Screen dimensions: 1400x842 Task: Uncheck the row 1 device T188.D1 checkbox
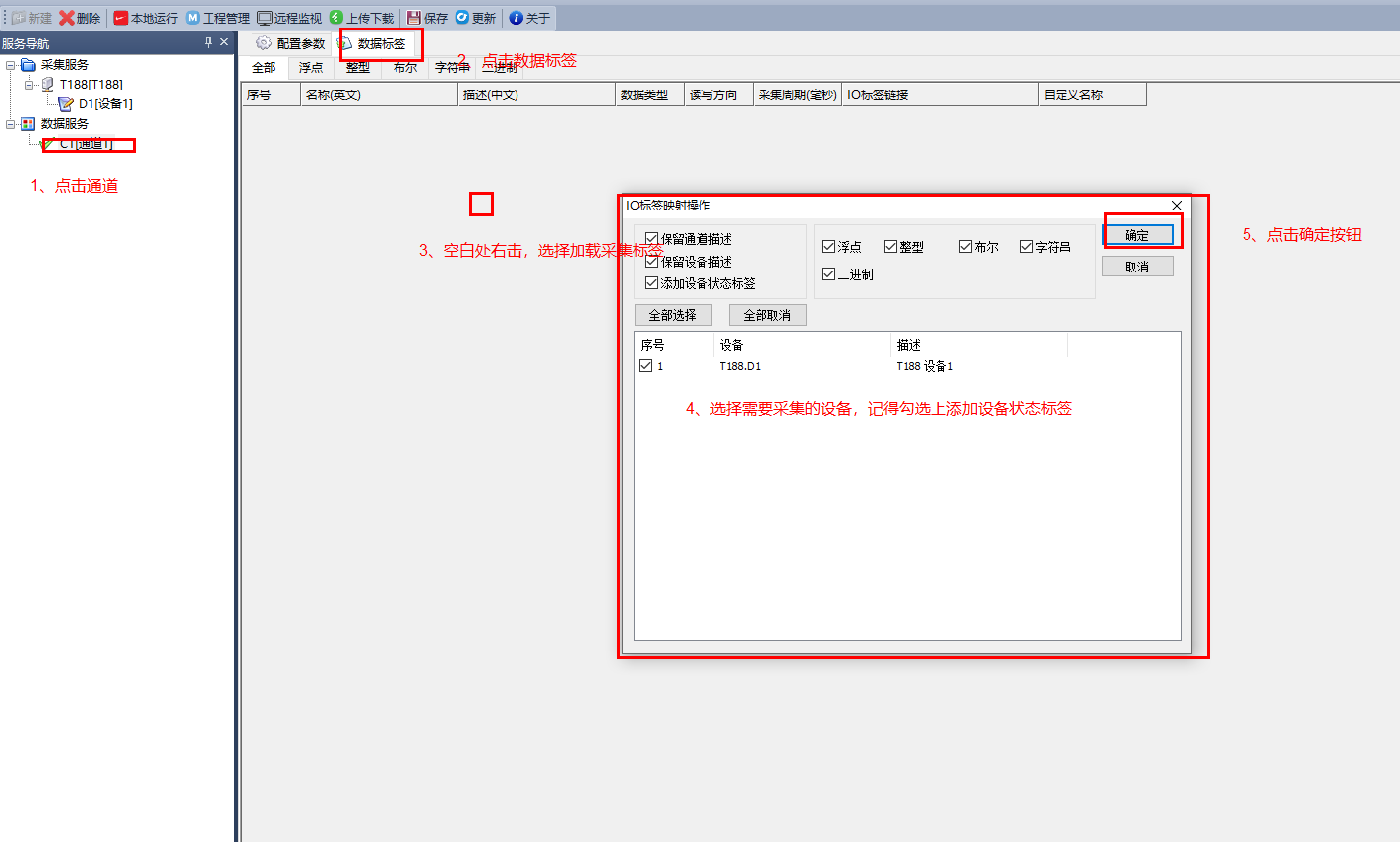click(x=646, y=366)
